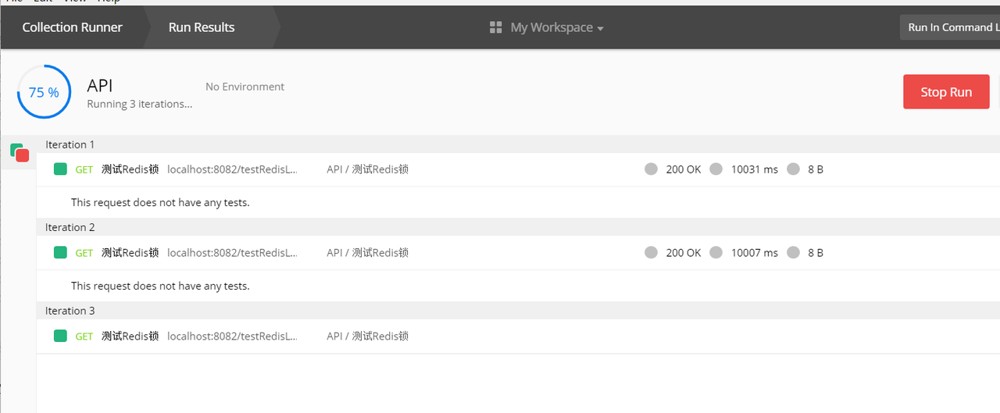The height and width of the screenshot is (413, 1000).
Task: Open the My Workspace dropdown
Action: [x=557, y=27]
